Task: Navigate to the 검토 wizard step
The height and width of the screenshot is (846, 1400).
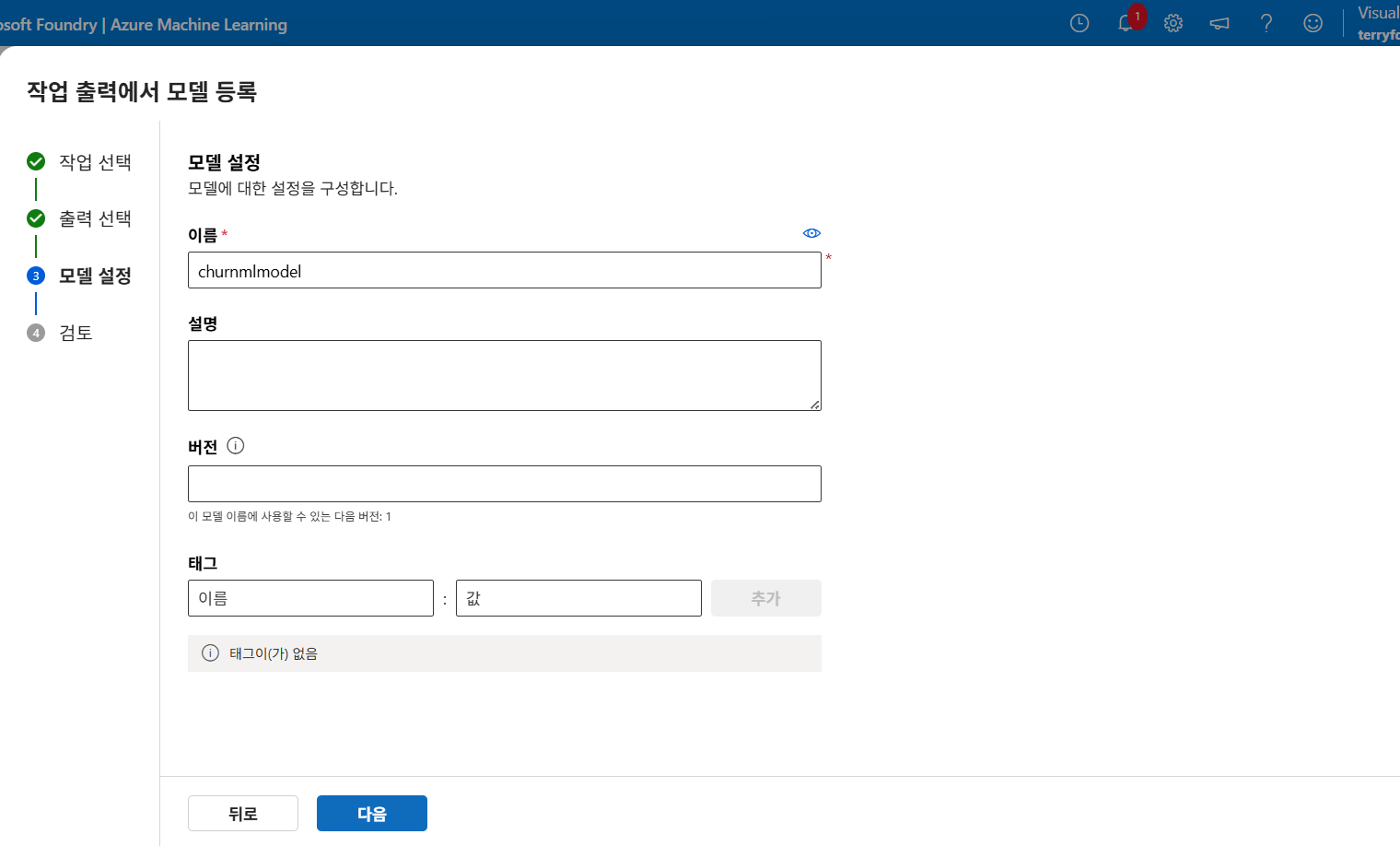Action: coord(76,333)
